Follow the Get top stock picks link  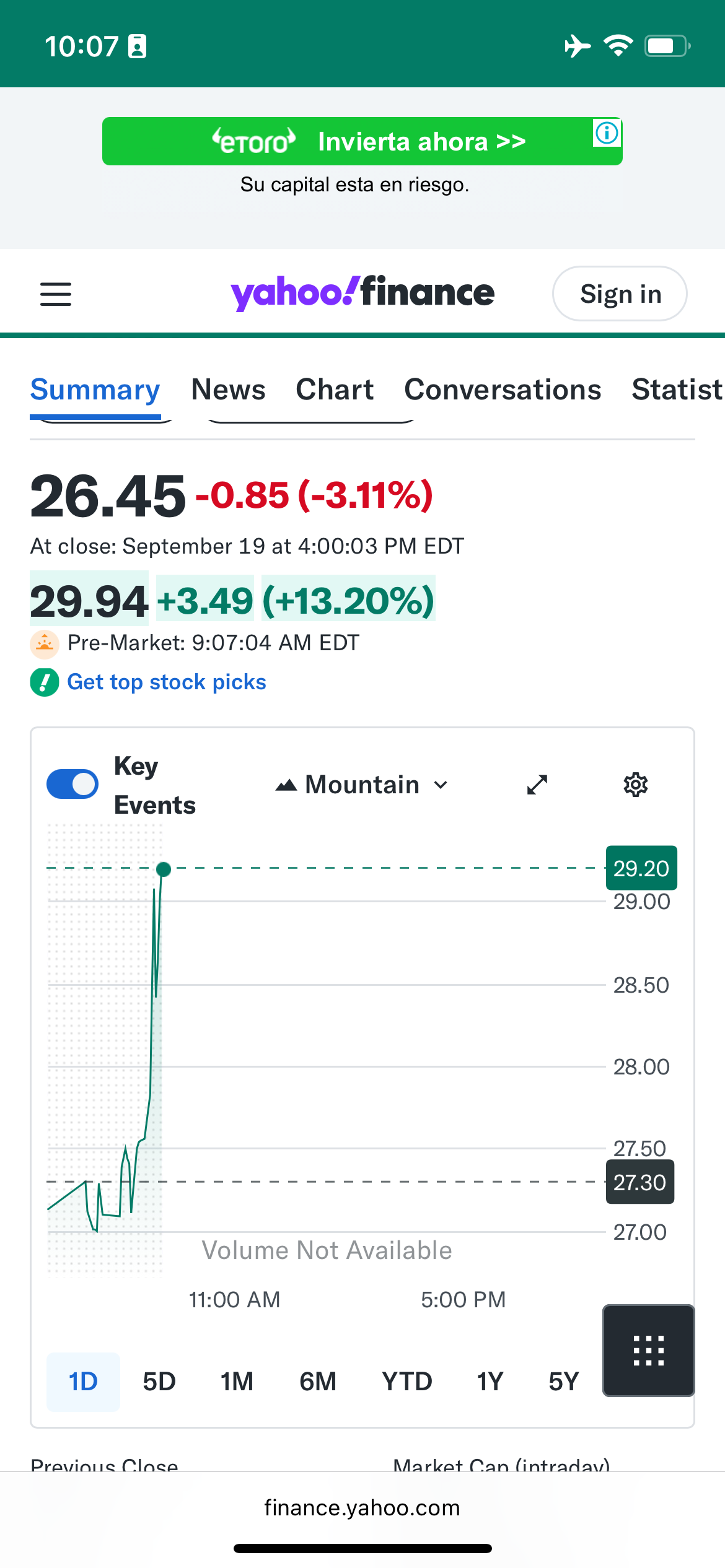click(167, 682)
